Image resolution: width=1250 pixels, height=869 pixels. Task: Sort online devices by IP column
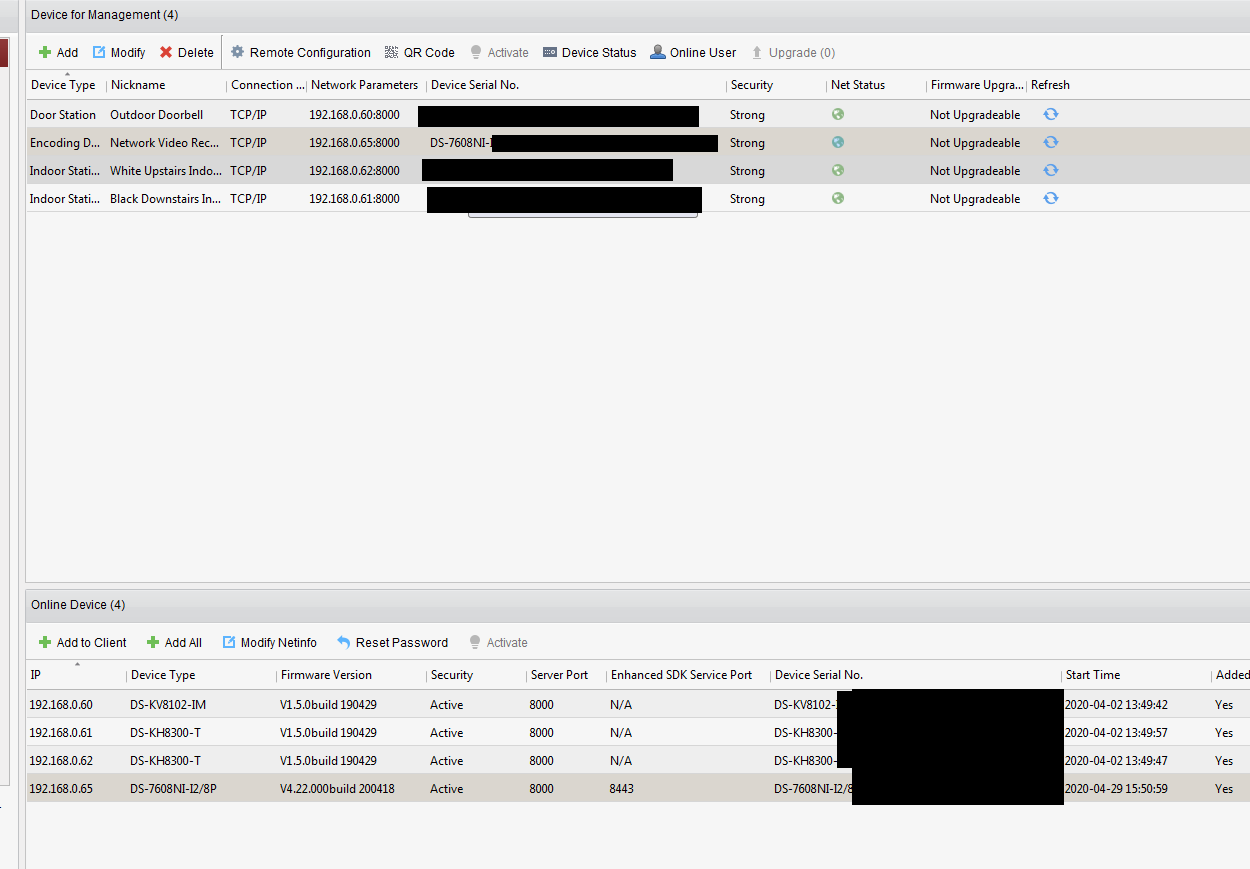click(x=75, y=675)
